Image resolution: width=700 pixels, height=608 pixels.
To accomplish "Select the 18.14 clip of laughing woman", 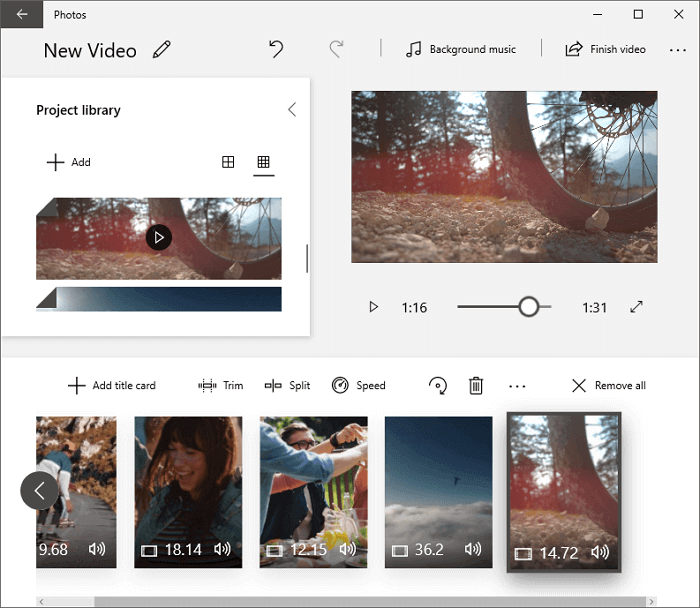I will 188,490.
